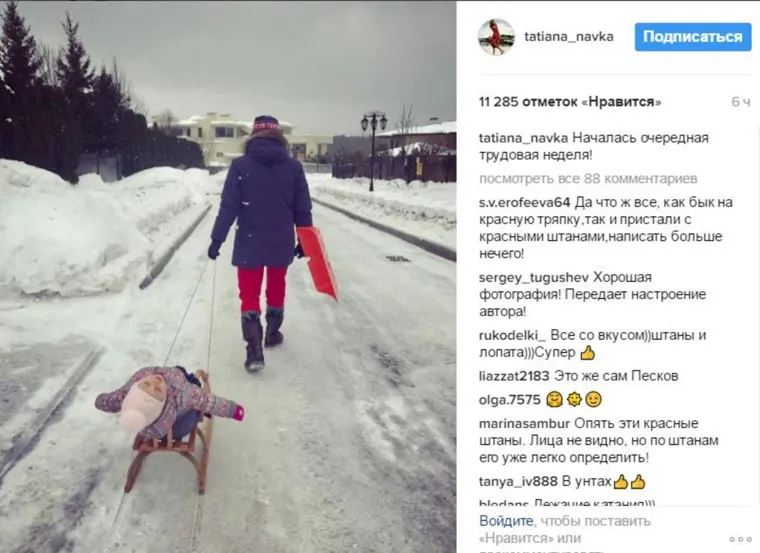
Task: Click the 6 ч post timestamp
Action: coord(741,102)
